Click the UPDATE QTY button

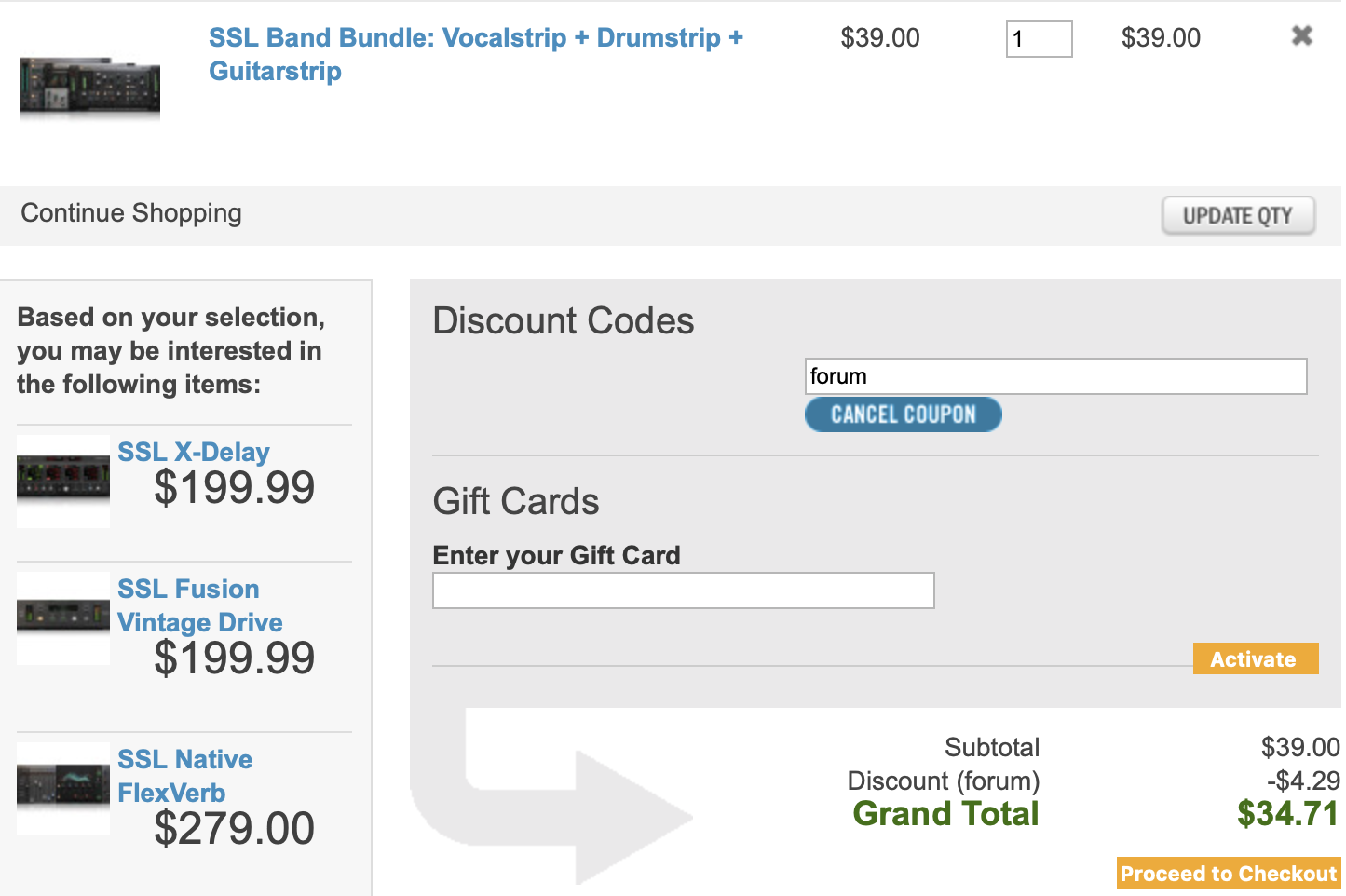coord(1238,215)
